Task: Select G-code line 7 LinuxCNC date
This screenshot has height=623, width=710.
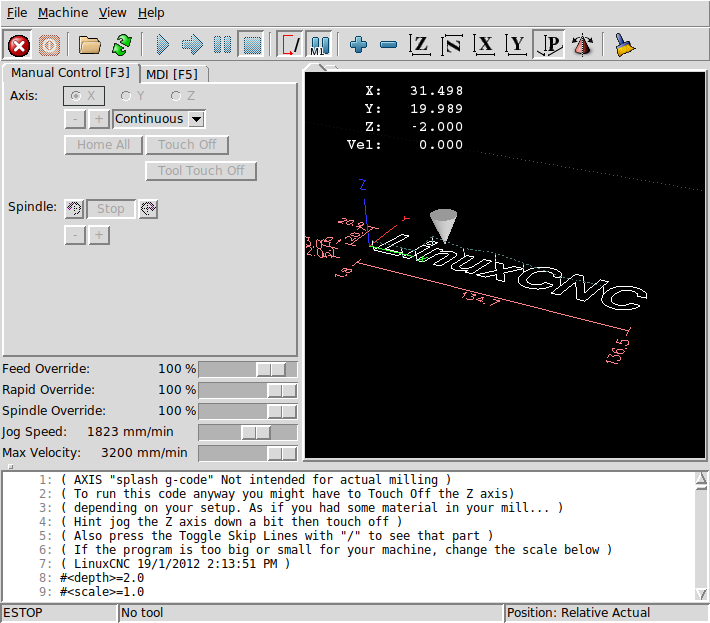Action: point(175,564)
